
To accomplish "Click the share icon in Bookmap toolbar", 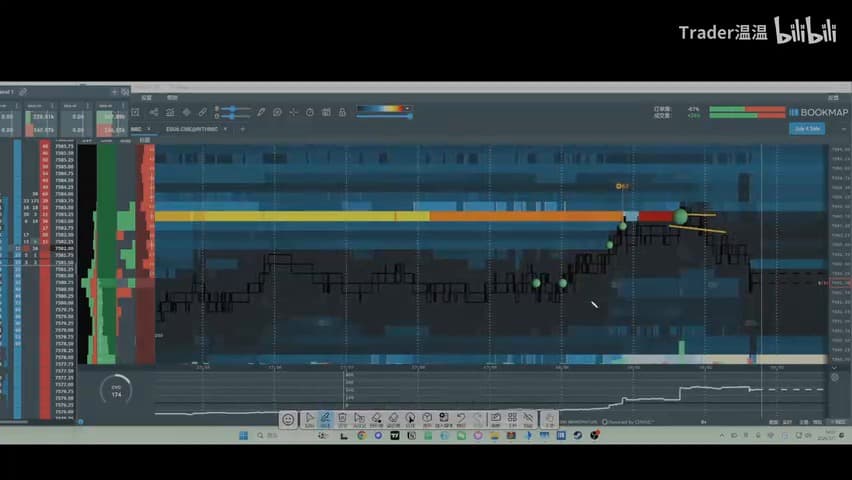I will (154, 112).
